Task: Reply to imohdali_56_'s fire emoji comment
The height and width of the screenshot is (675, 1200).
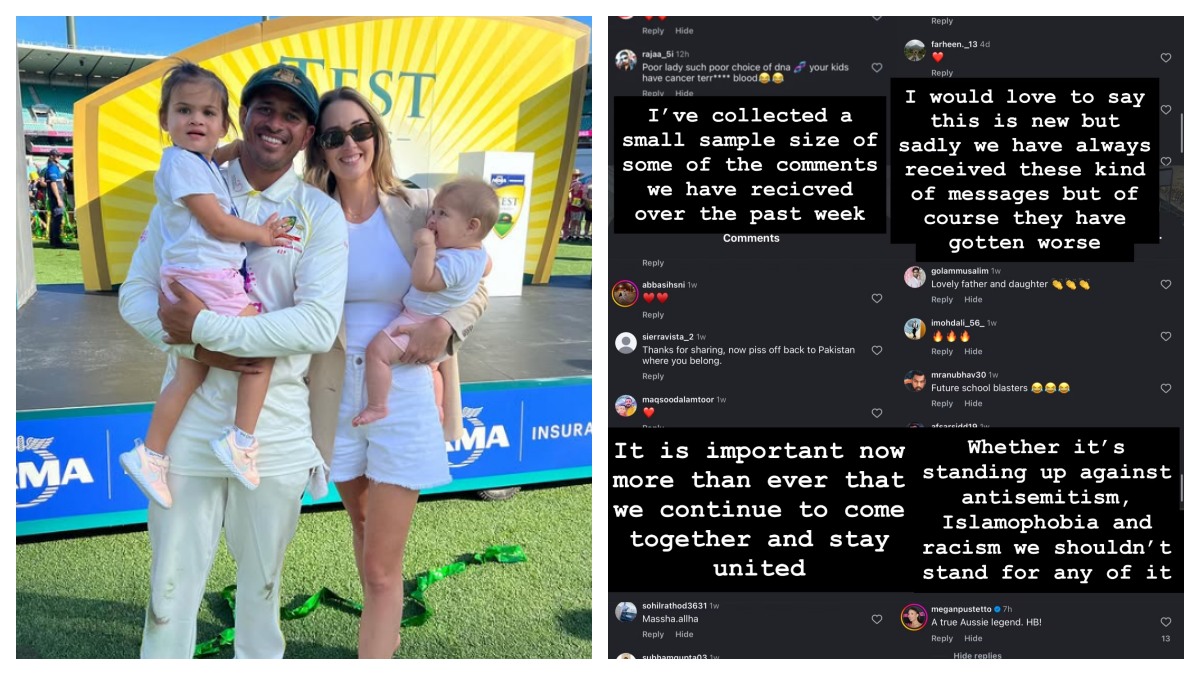Action: coord(942,351)
